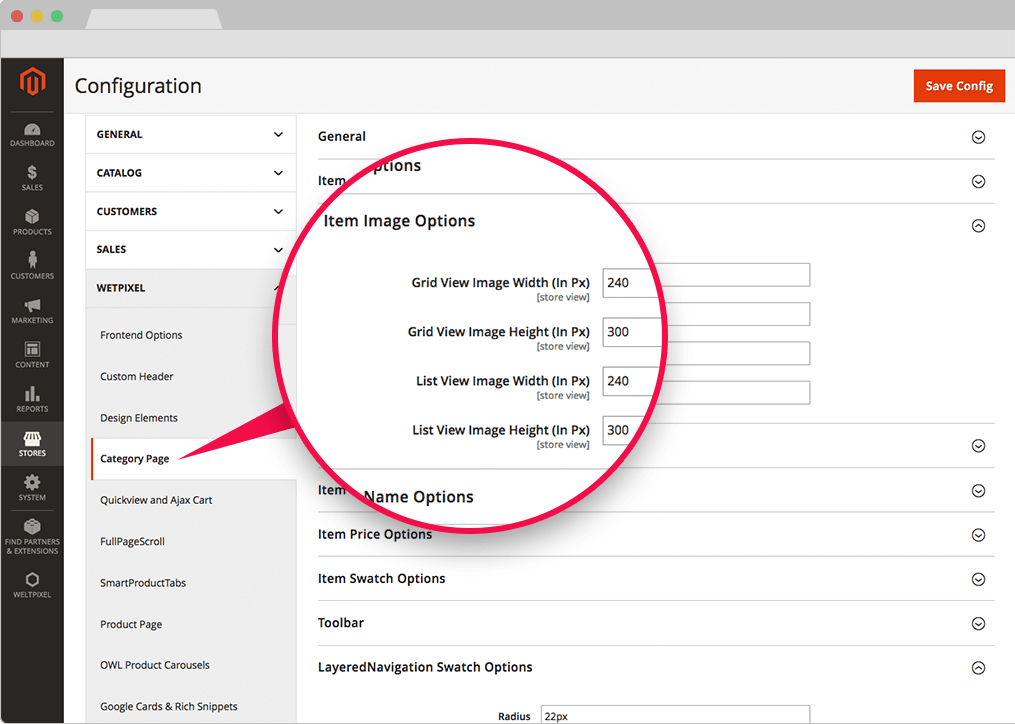Viewport: 1015px width, 724px height.
Task: Open the Dashboard sidebar icon
Action: (x=32, y=134)
